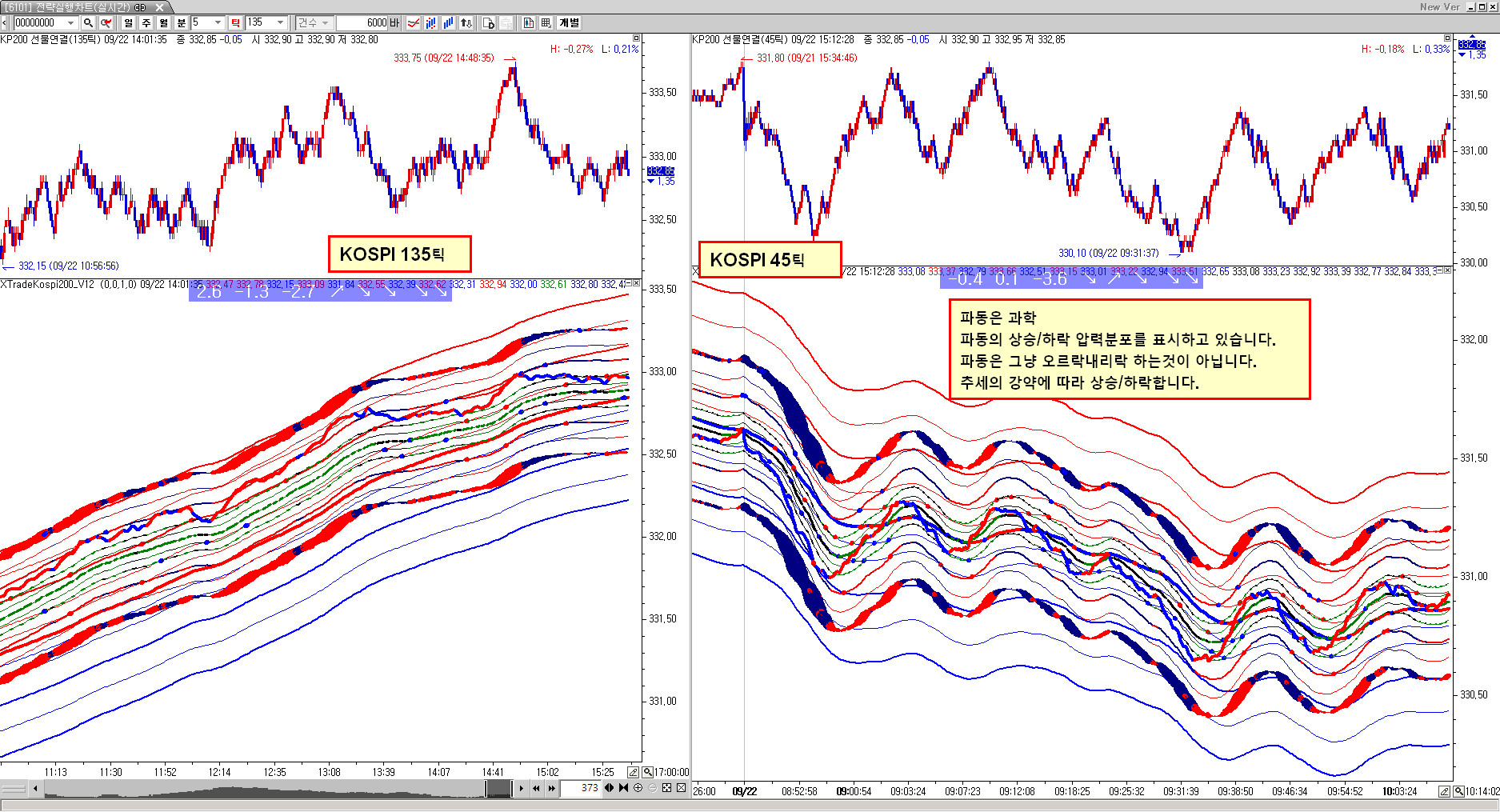Image resolution: width=1500 pixels, height=812 pixels.
Task: Click the fast-forward double-right arrow button
Action: coord(551,789)
